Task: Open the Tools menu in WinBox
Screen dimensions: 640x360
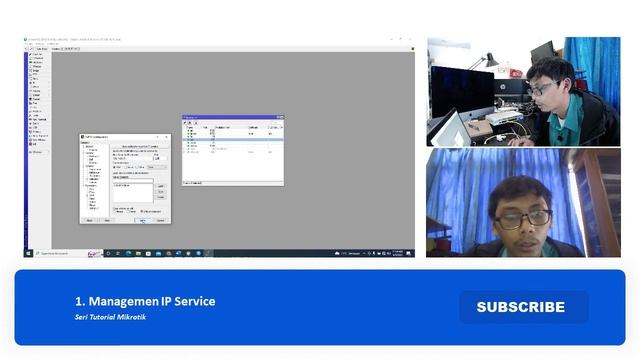Action: point(38,116)
